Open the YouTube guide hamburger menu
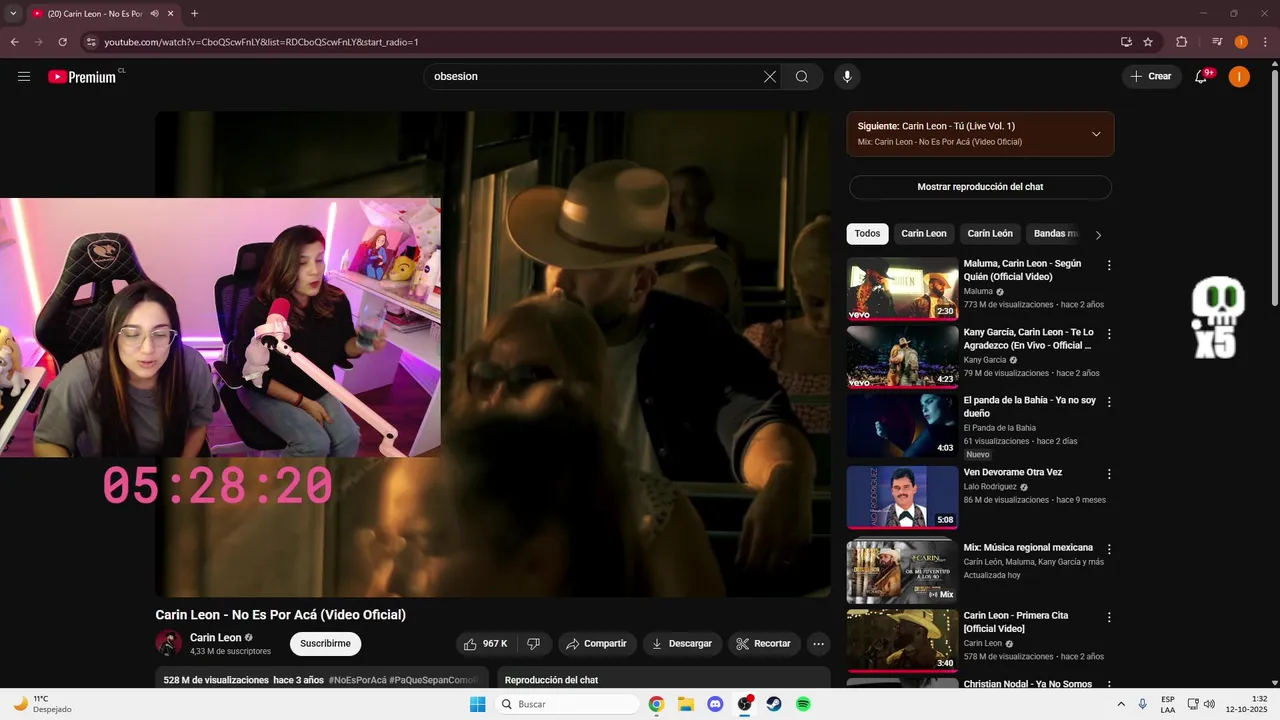The height and width of the screenshot is (720, 1280). coord(24,76)
